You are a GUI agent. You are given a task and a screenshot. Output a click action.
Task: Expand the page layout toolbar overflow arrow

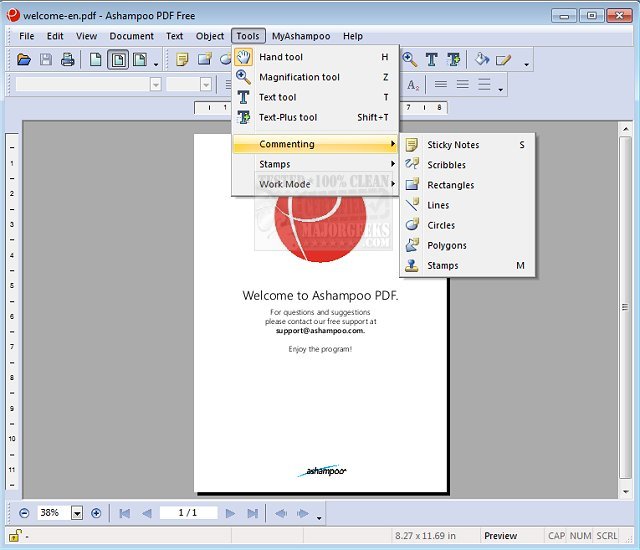pos(156,64)
